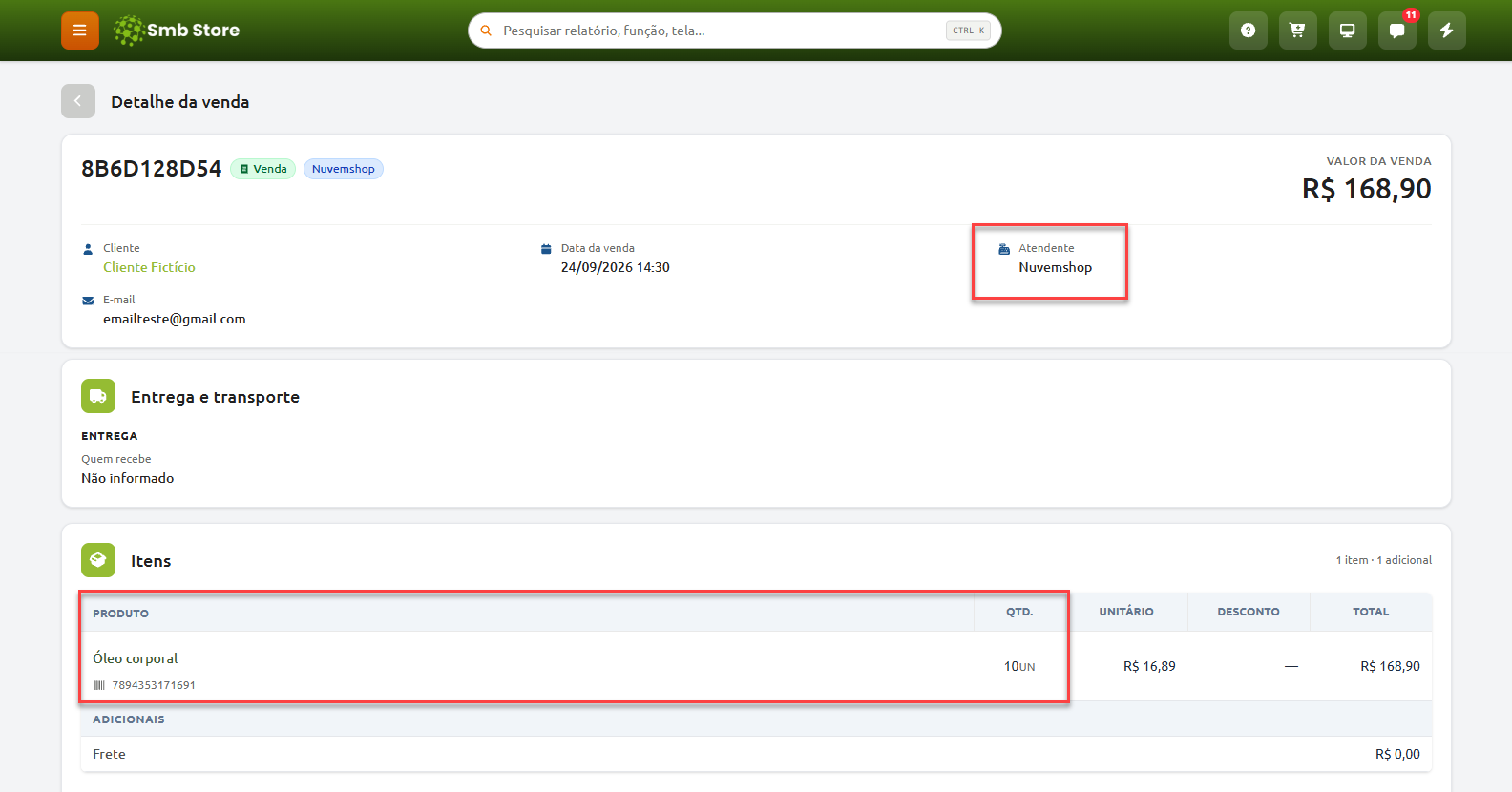Click the sale code 8B6D128D54

151,169
